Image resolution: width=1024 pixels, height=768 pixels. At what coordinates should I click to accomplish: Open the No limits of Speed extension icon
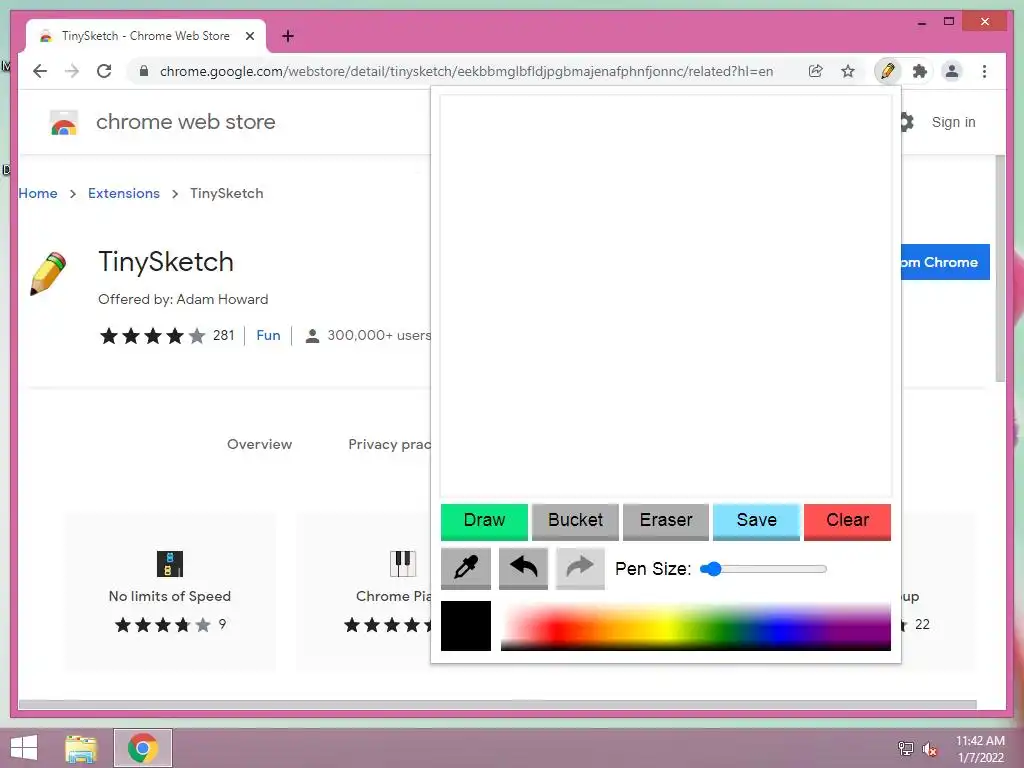[170, 564]
